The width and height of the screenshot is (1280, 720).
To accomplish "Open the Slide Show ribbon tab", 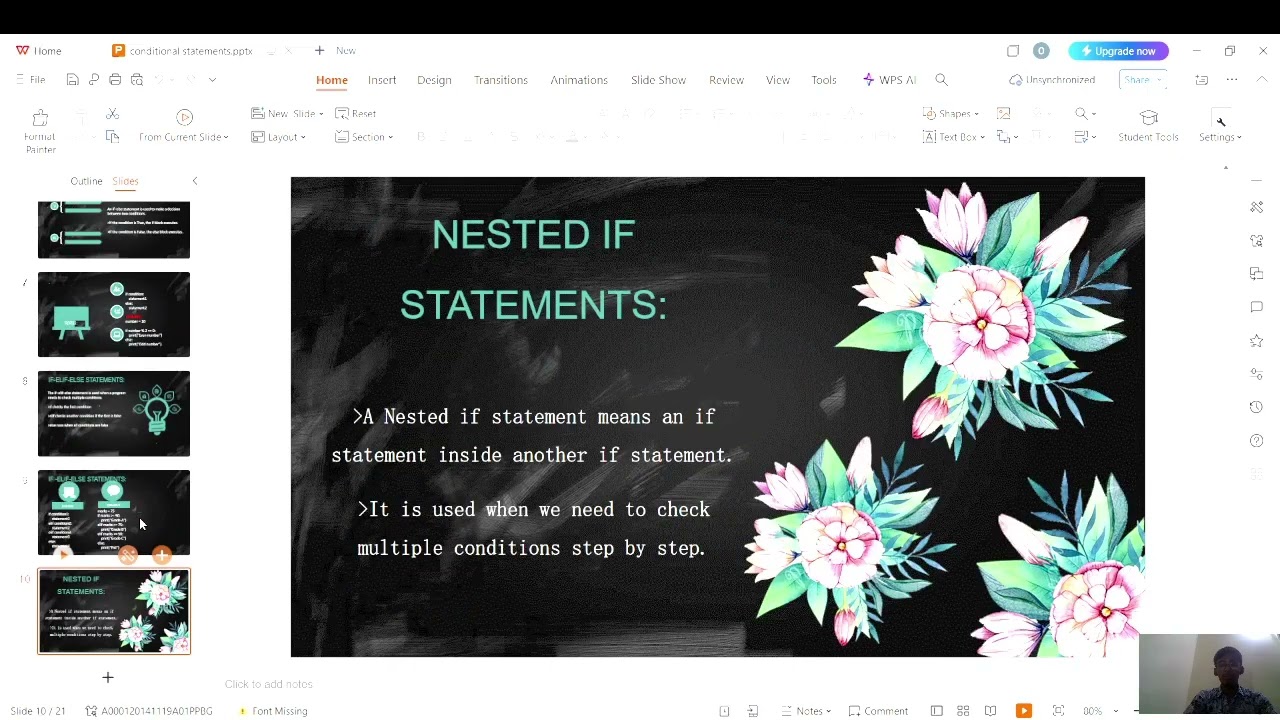I will tap(658, 80).
